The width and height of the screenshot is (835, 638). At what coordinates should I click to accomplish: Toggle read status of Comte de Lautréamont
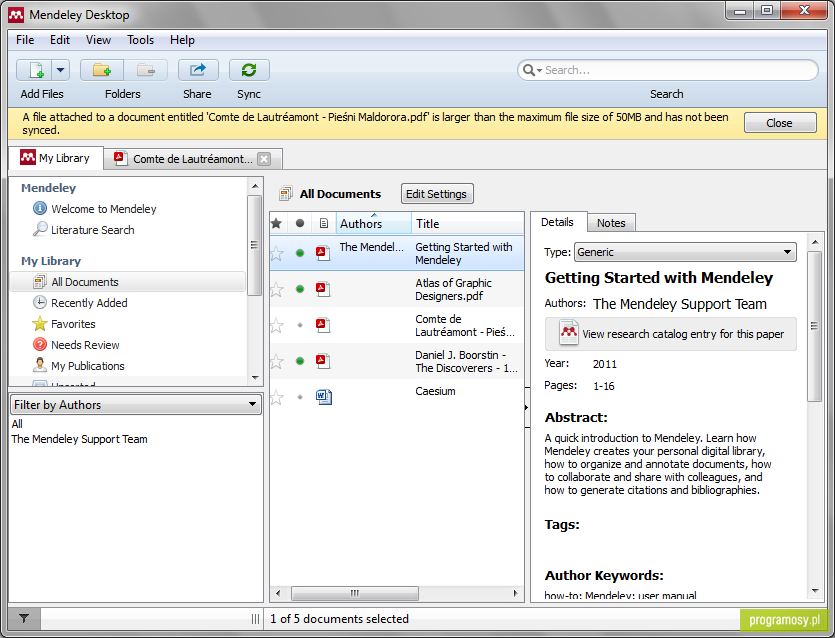[x=300, y=325]
